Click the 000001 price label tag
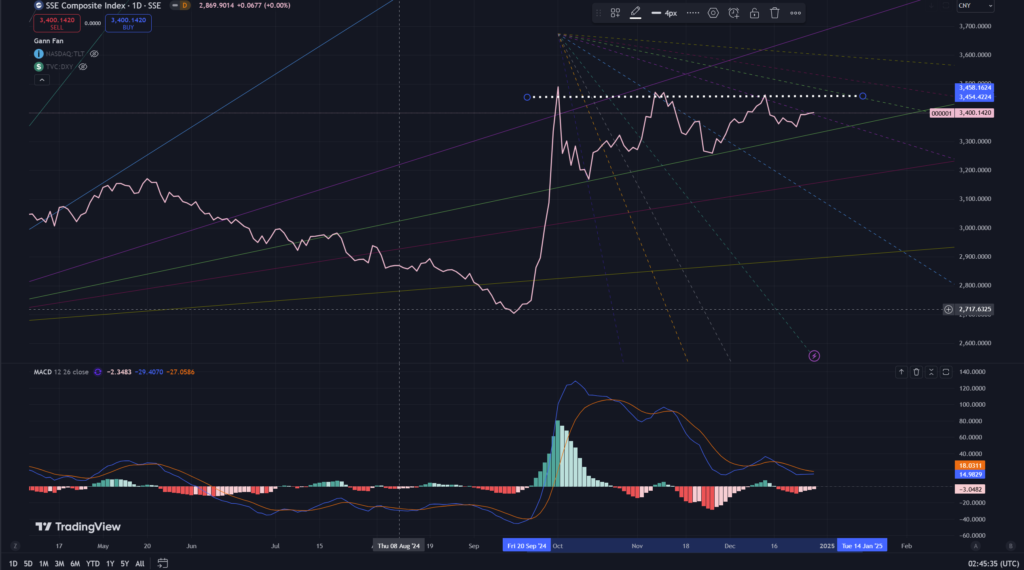Screen dimensions: 1024x570 point(941,114)
